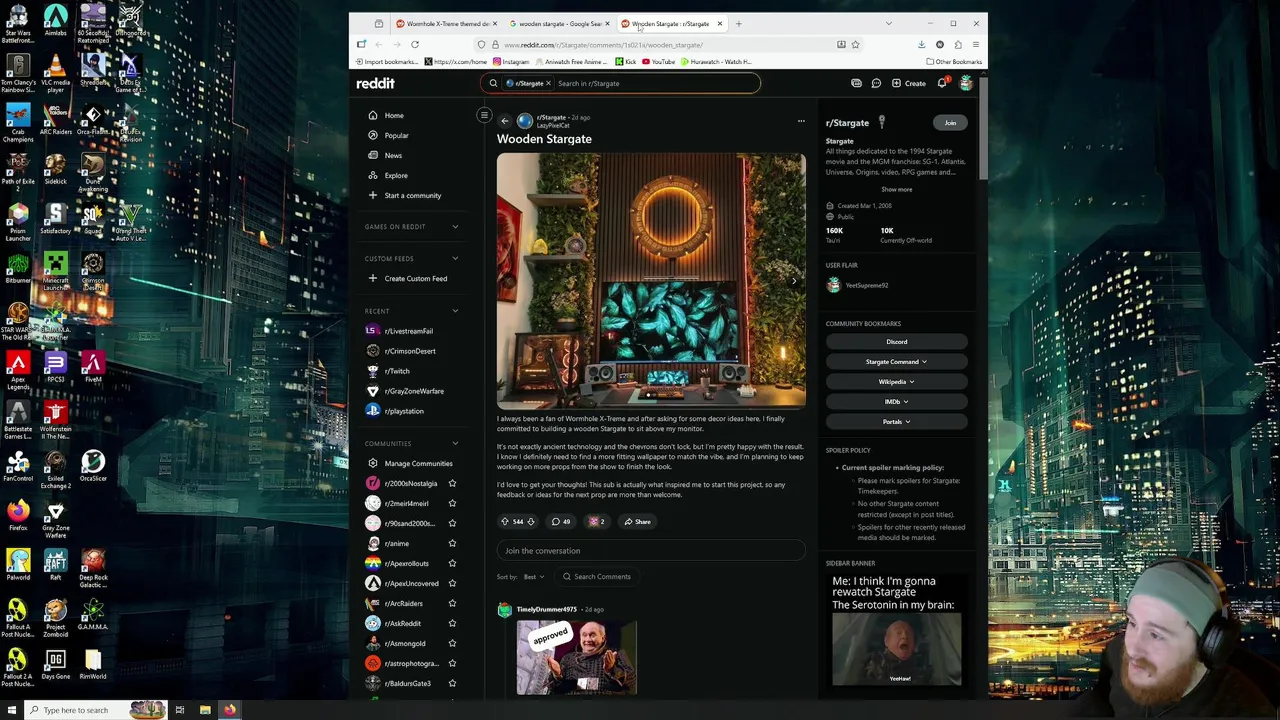Open the notifications bell in Reddit header
The image size is (1280, 720).
(x=942, y=84)
